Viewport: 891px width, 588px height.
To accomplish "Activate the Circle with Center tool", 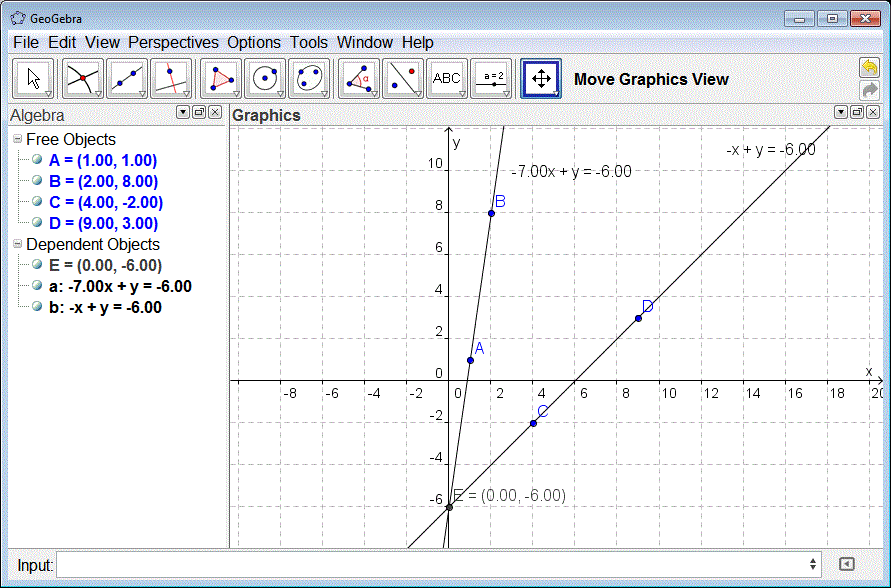I will click(265, 78).
